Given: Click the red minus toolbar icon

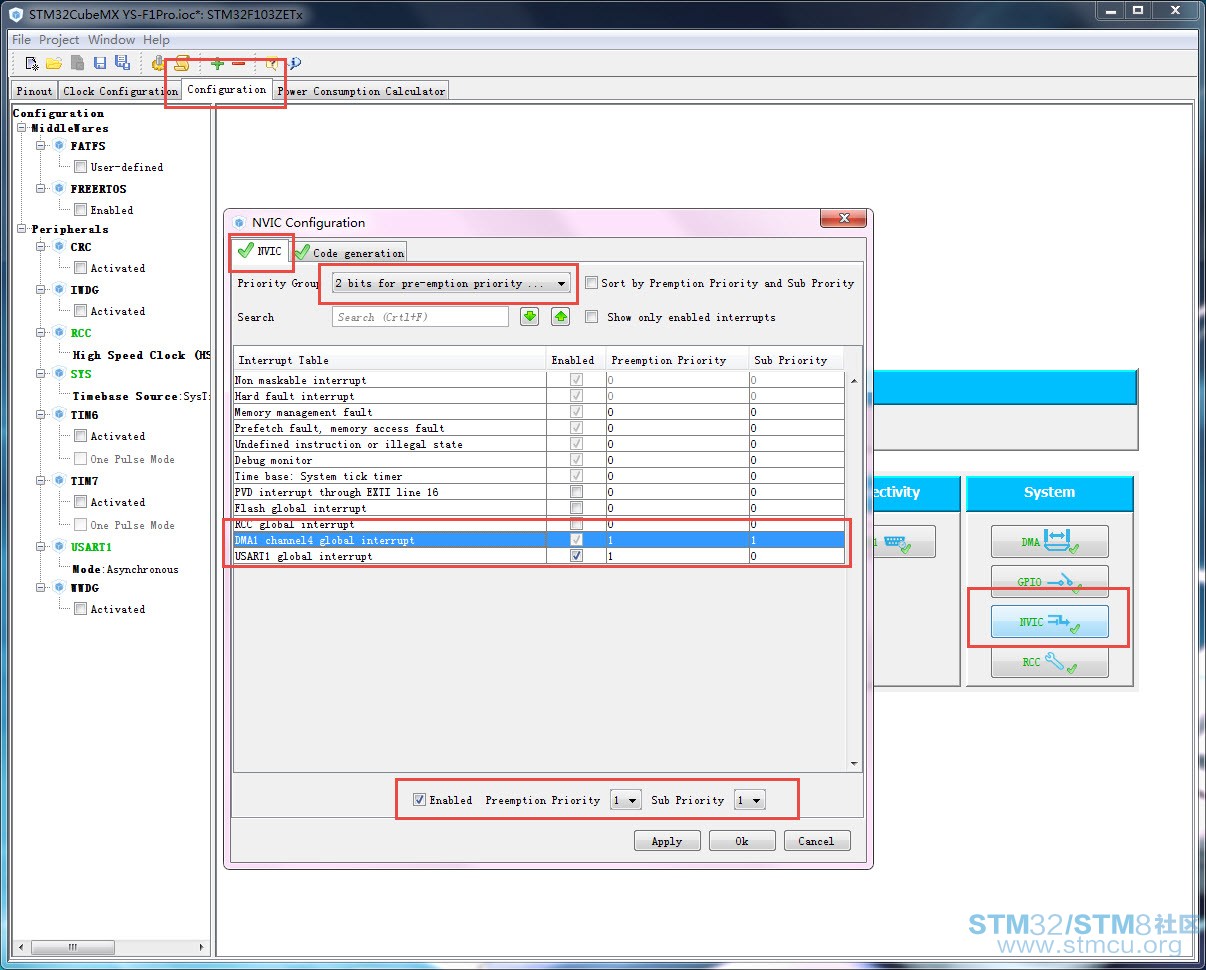Looking at the screenshot, I should pos(238,64).
